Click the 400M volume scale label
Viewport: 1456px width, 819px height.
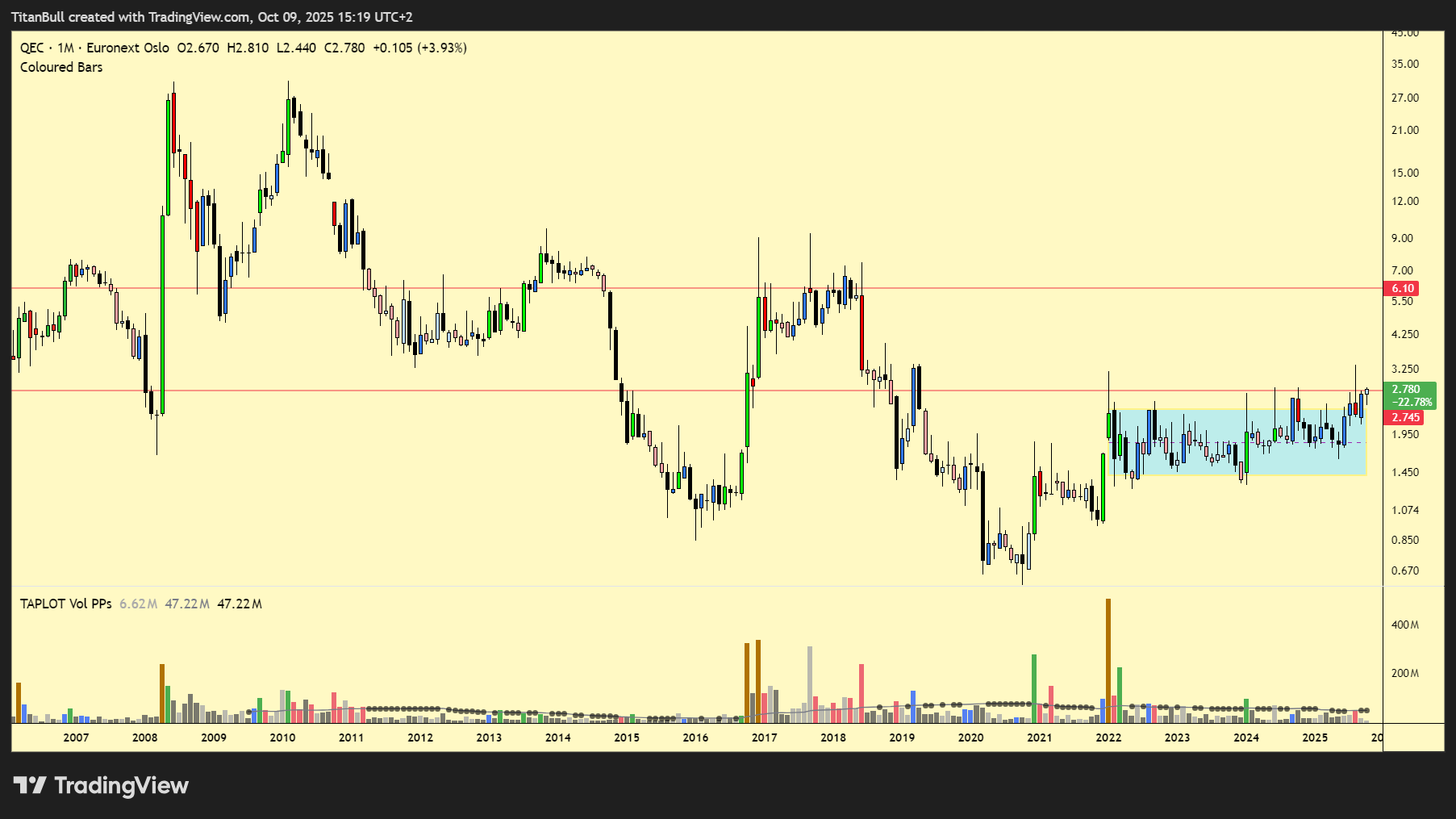point(1404,625)
